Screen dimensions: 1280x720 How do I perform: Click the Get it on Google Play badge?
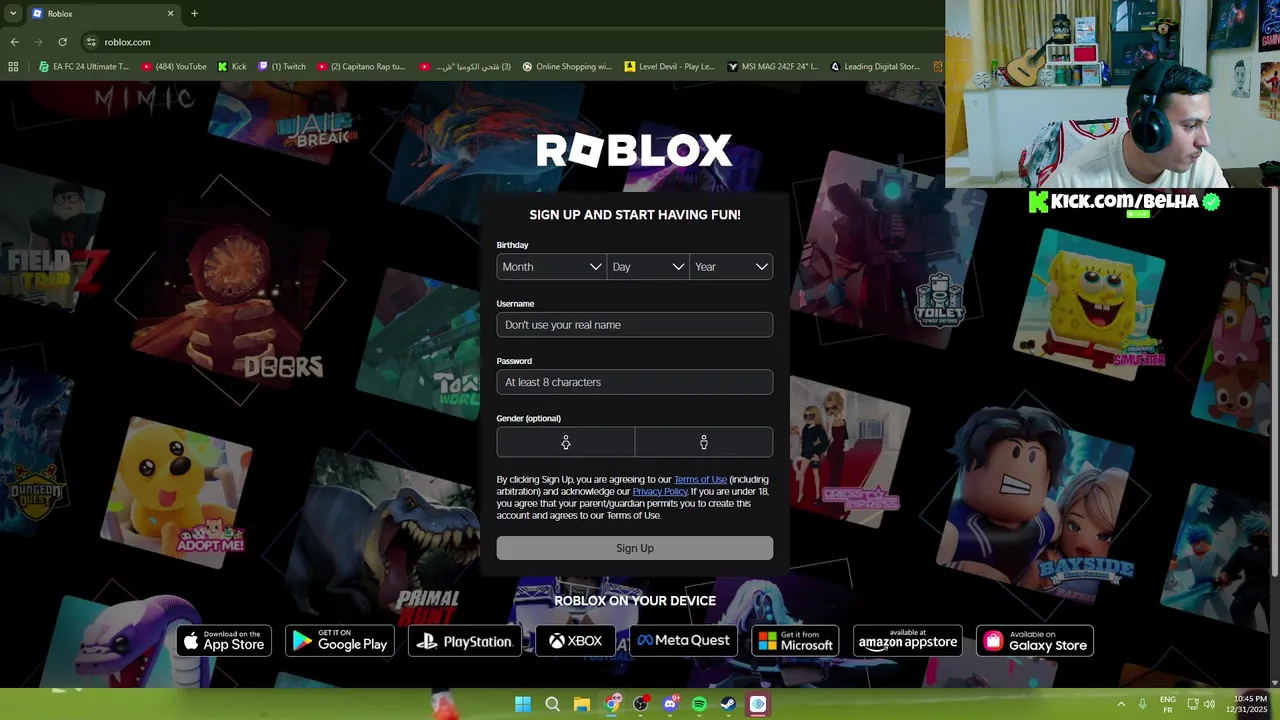coord(340,641)
